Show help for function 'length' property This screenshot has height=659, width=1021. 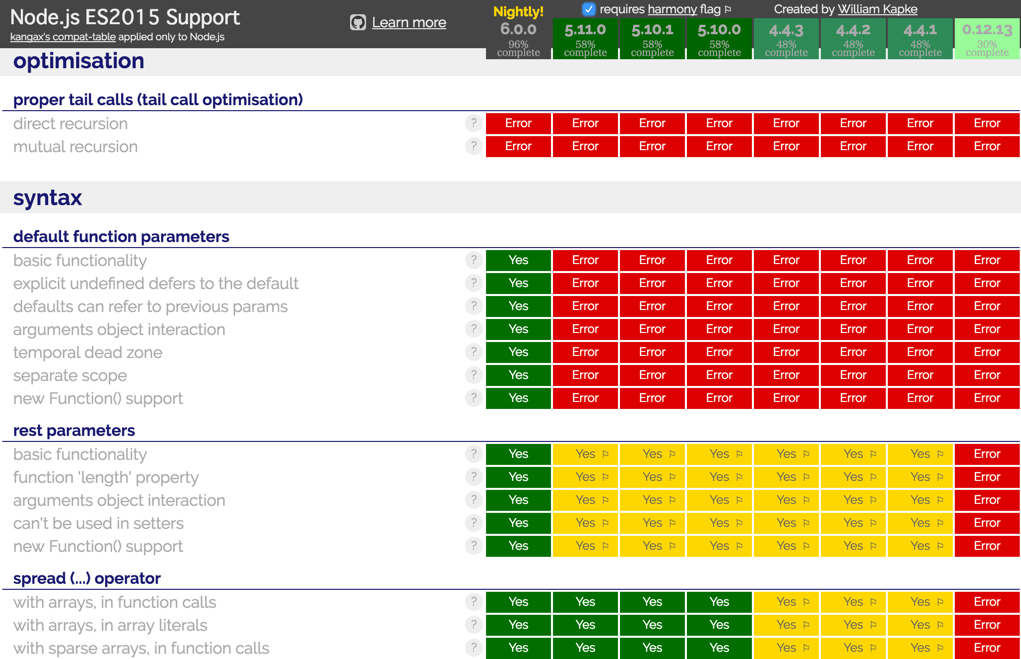(474, 477)
